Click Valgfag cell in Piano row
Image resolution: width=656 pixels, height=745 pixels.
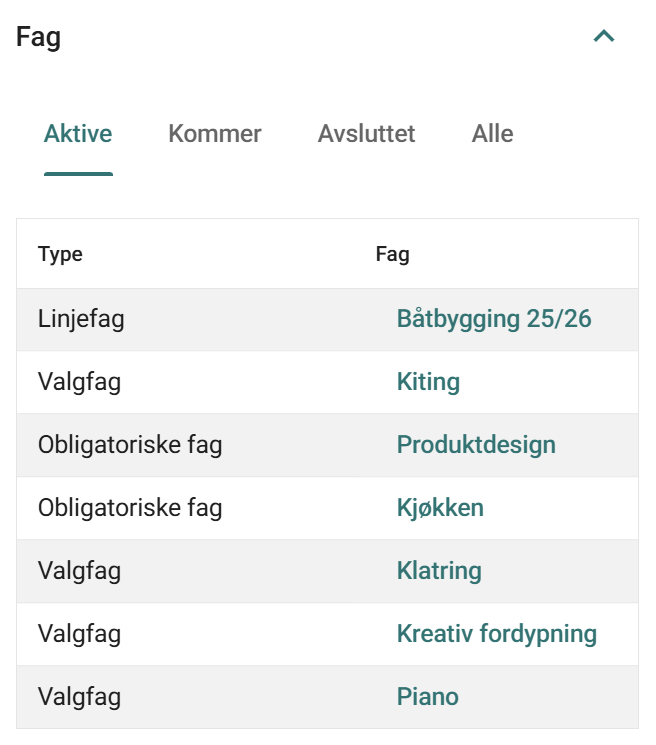(79, 697)
